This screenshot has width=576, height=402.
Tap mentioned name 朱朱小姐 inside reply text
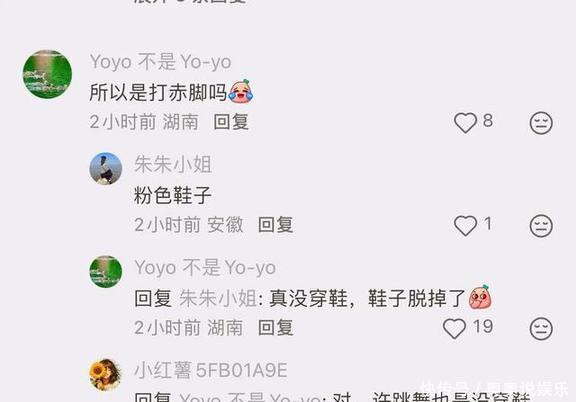(x=218, y=298)
